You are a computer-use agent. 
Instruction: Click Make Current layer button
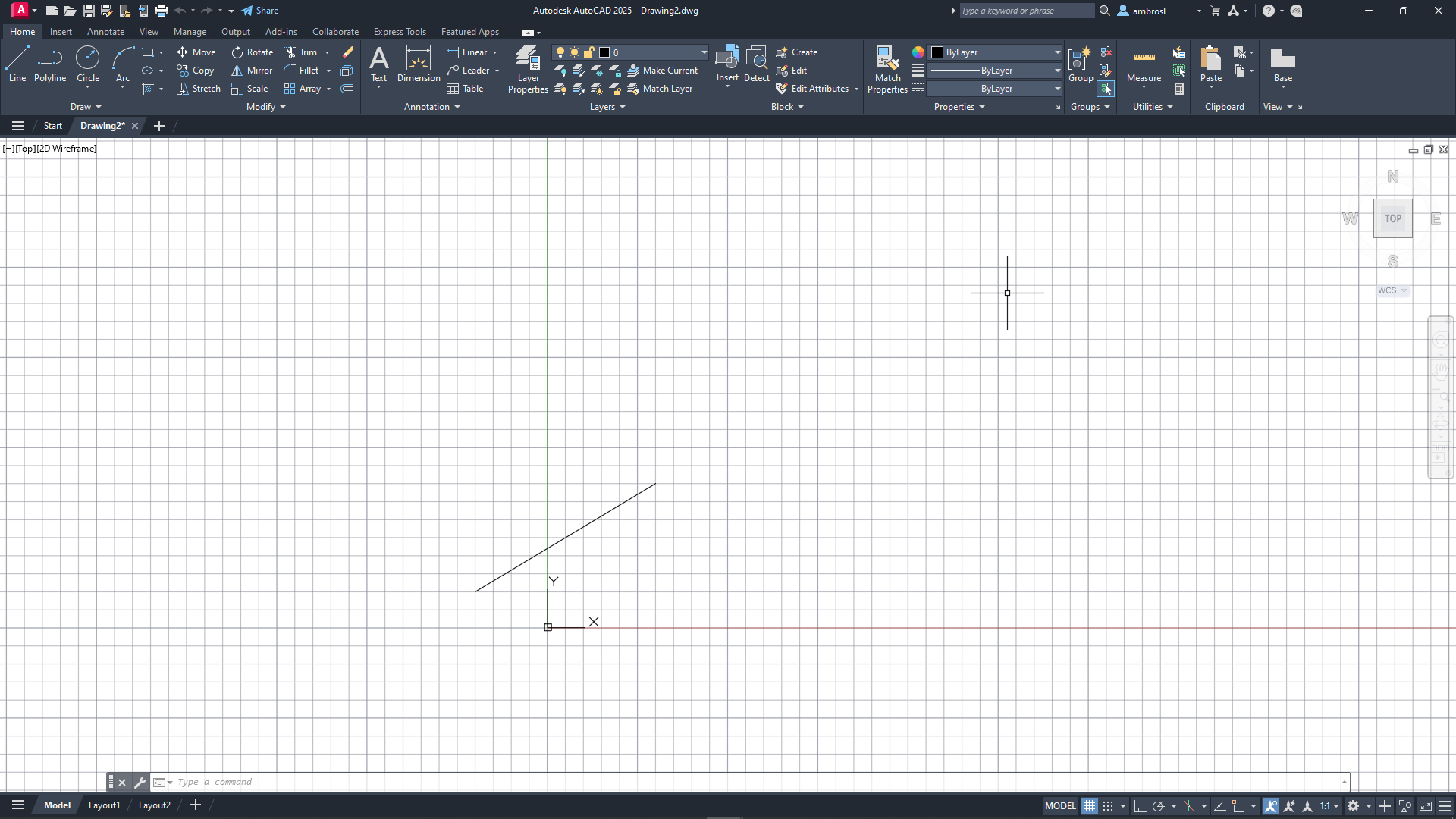(663, 71)
